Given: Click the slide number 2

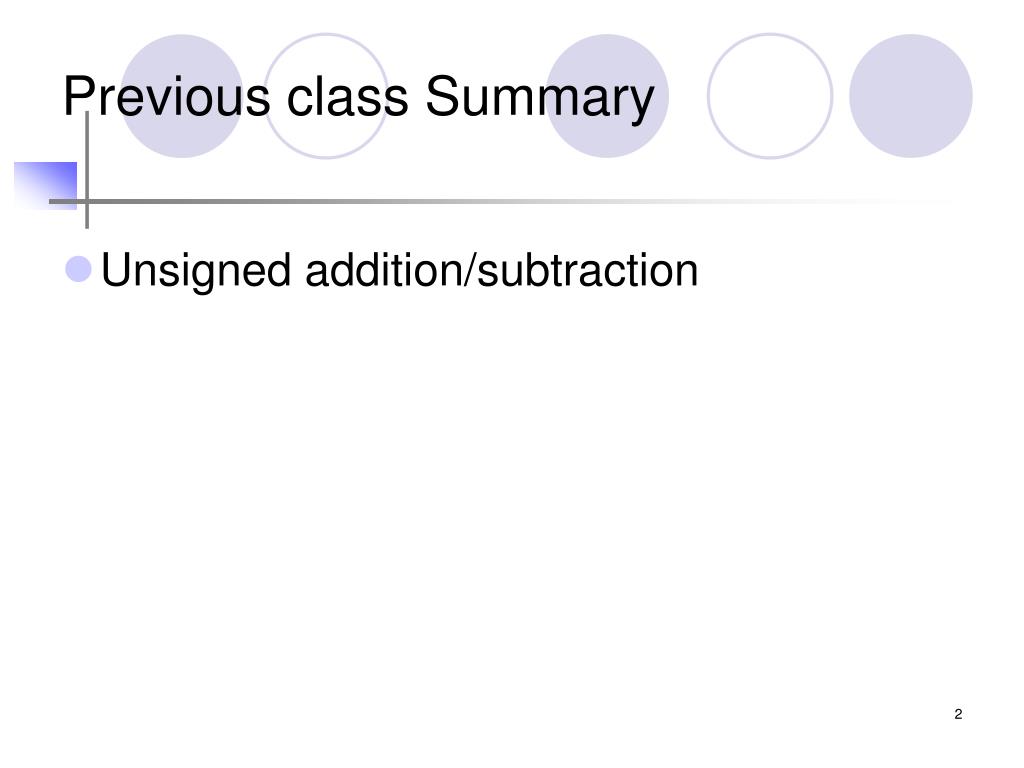Looking at the screenshot, I should click(x=958, y=714).
